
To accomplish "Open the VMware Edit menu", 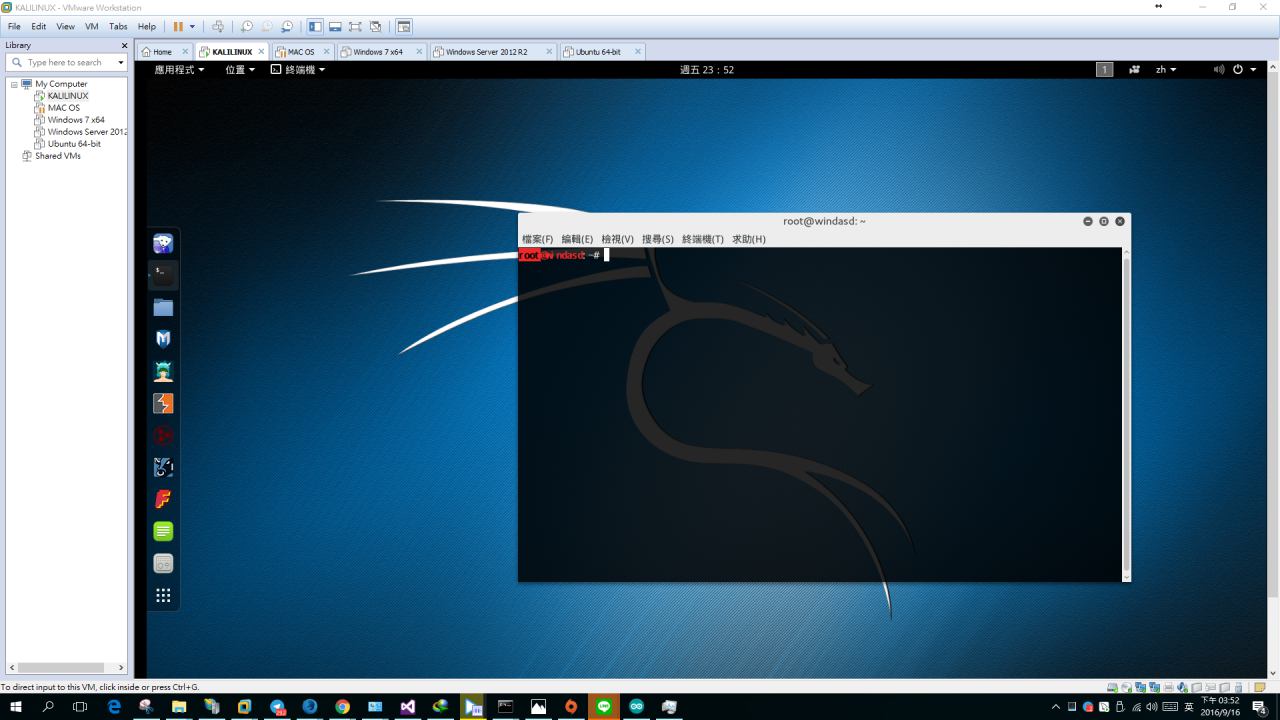I will [39, 26].
